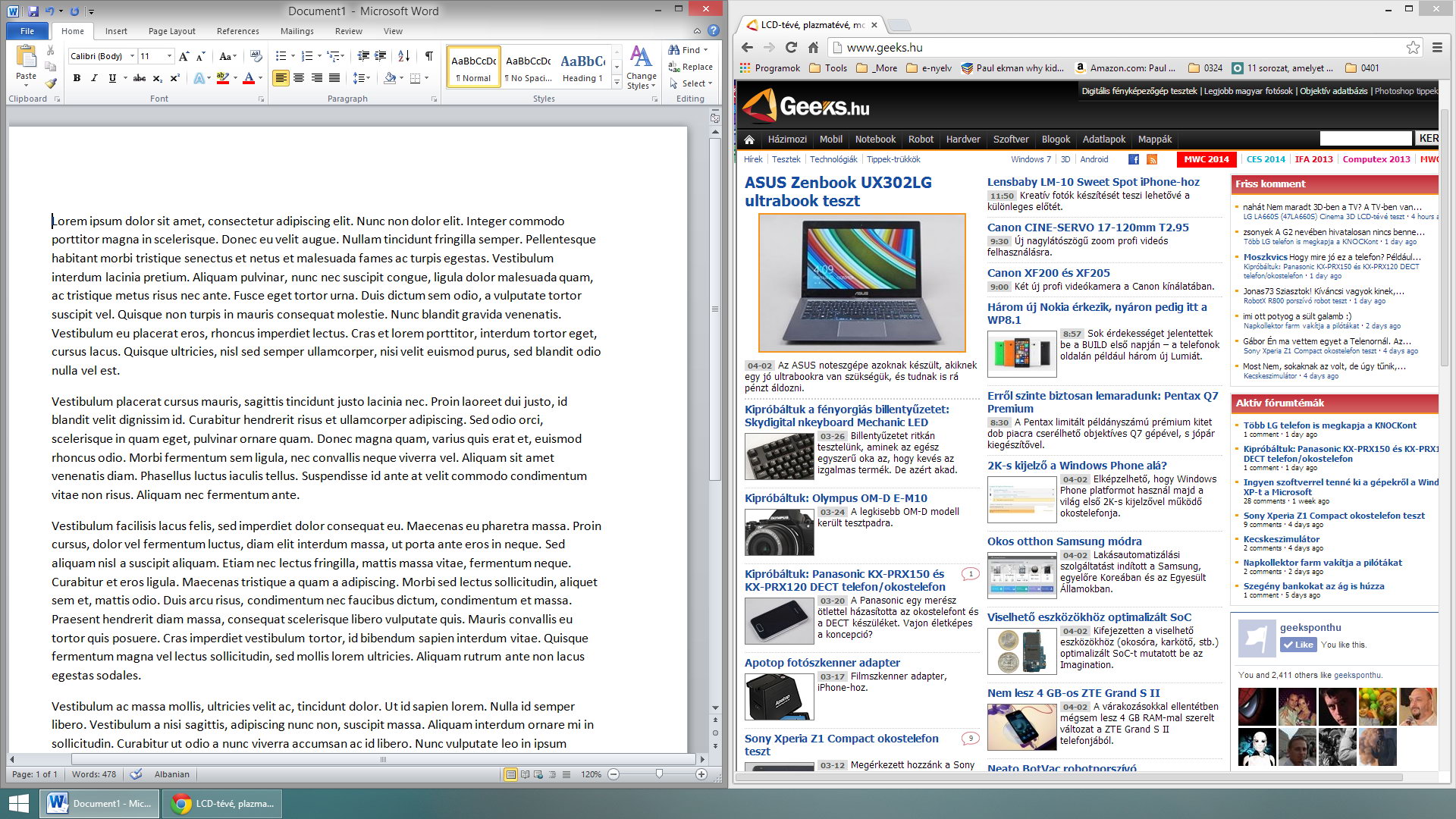The width and height of the screenshot is (1456, 819).
Task: Toggle Italic formatting
Action: [x=94, y=78]
